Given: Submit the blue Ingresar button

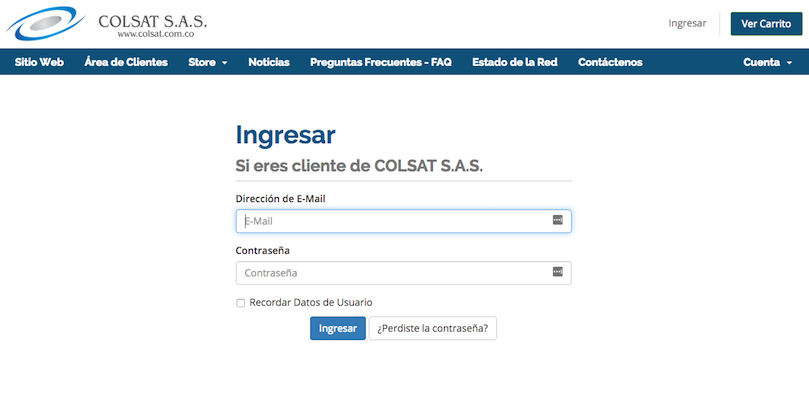Looking at the screenshot, I should (x=338, y=328).
